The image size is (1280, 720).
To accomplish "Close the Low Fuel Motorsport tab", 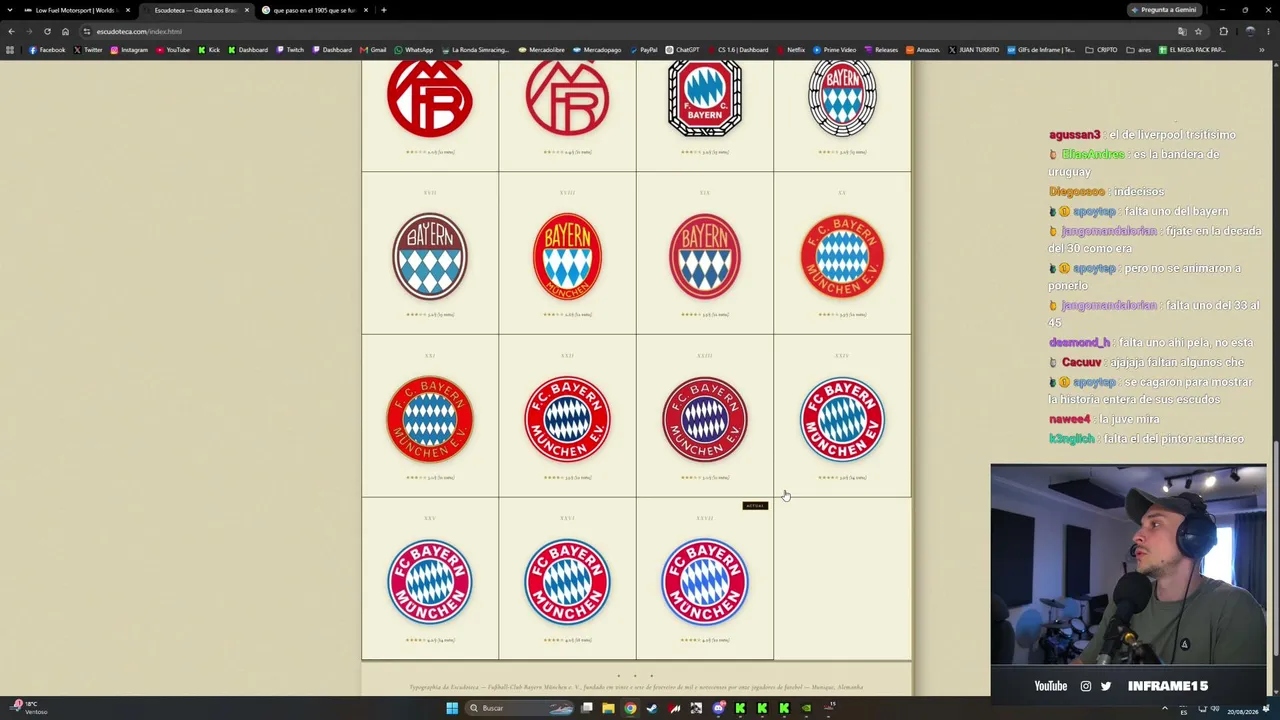I will click(128, 10).
